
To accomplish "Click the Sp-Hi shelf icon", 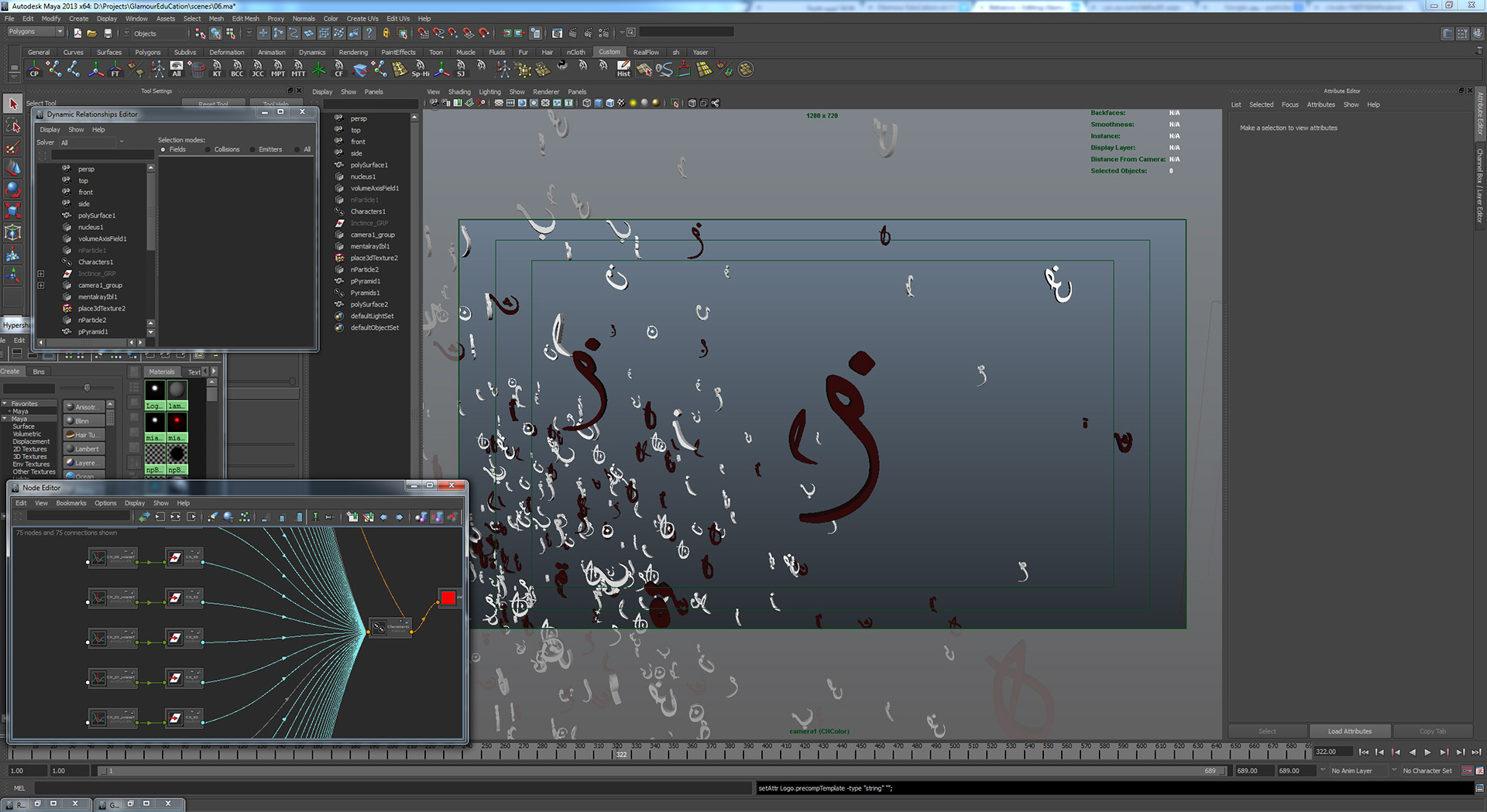I will [x=420, y=70].
